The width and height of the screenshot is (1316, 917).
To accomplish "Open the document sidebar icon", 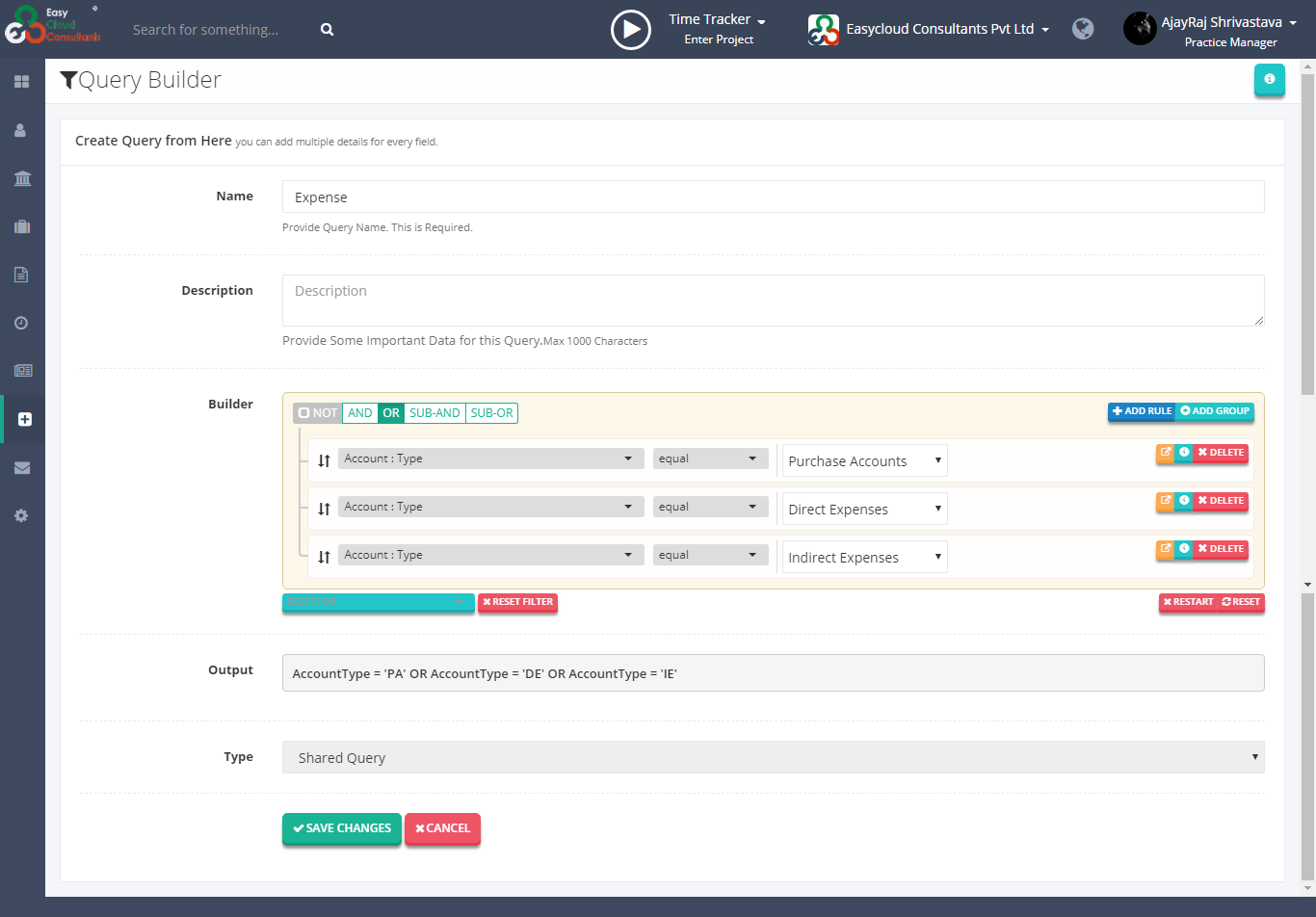I will (x=21, y=275).
